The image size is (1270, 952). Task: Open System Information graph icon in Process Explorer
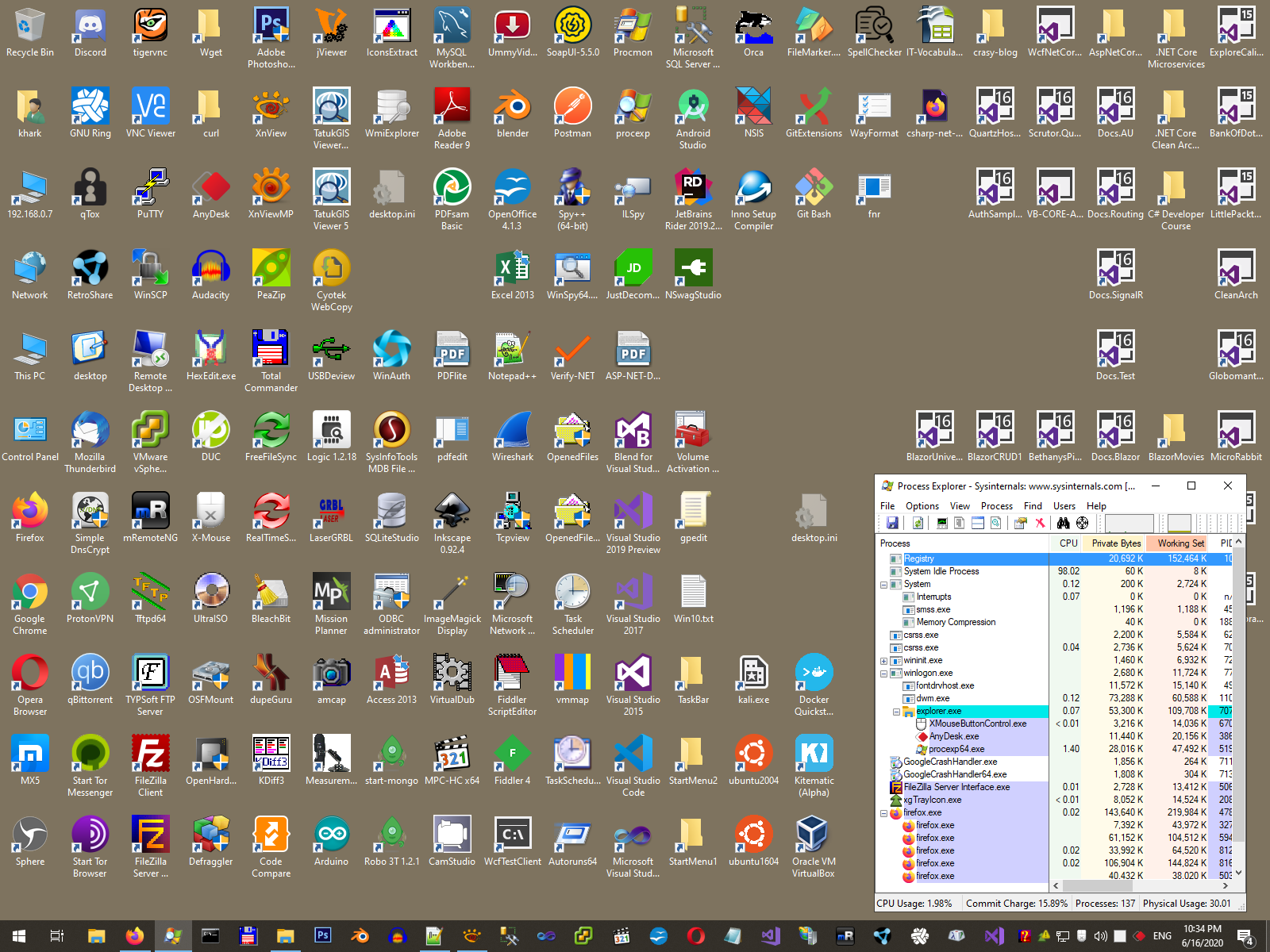pyautogui.click(x=942, y=523)
